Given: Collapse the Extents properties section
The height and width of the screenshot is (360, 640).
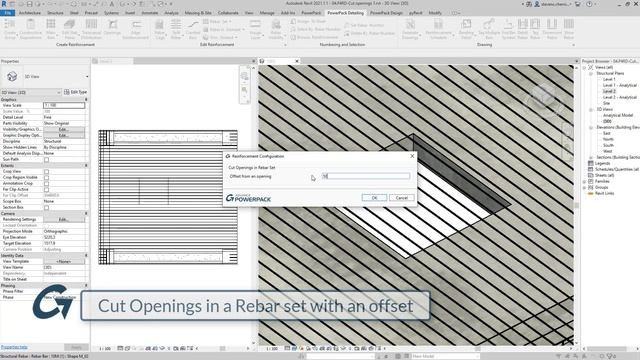Looking at the screenshot, I should [x=86, y=165].
